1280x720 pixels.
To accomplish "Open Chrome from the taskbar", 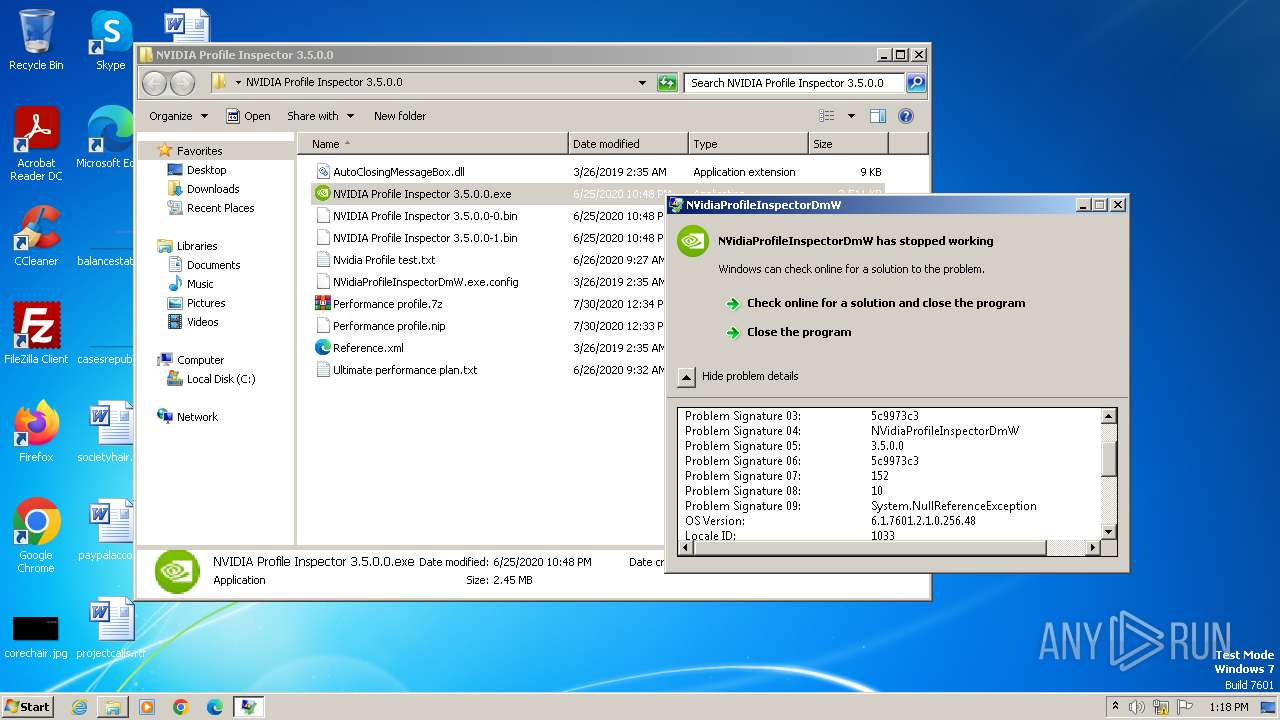I will point(180,707).
